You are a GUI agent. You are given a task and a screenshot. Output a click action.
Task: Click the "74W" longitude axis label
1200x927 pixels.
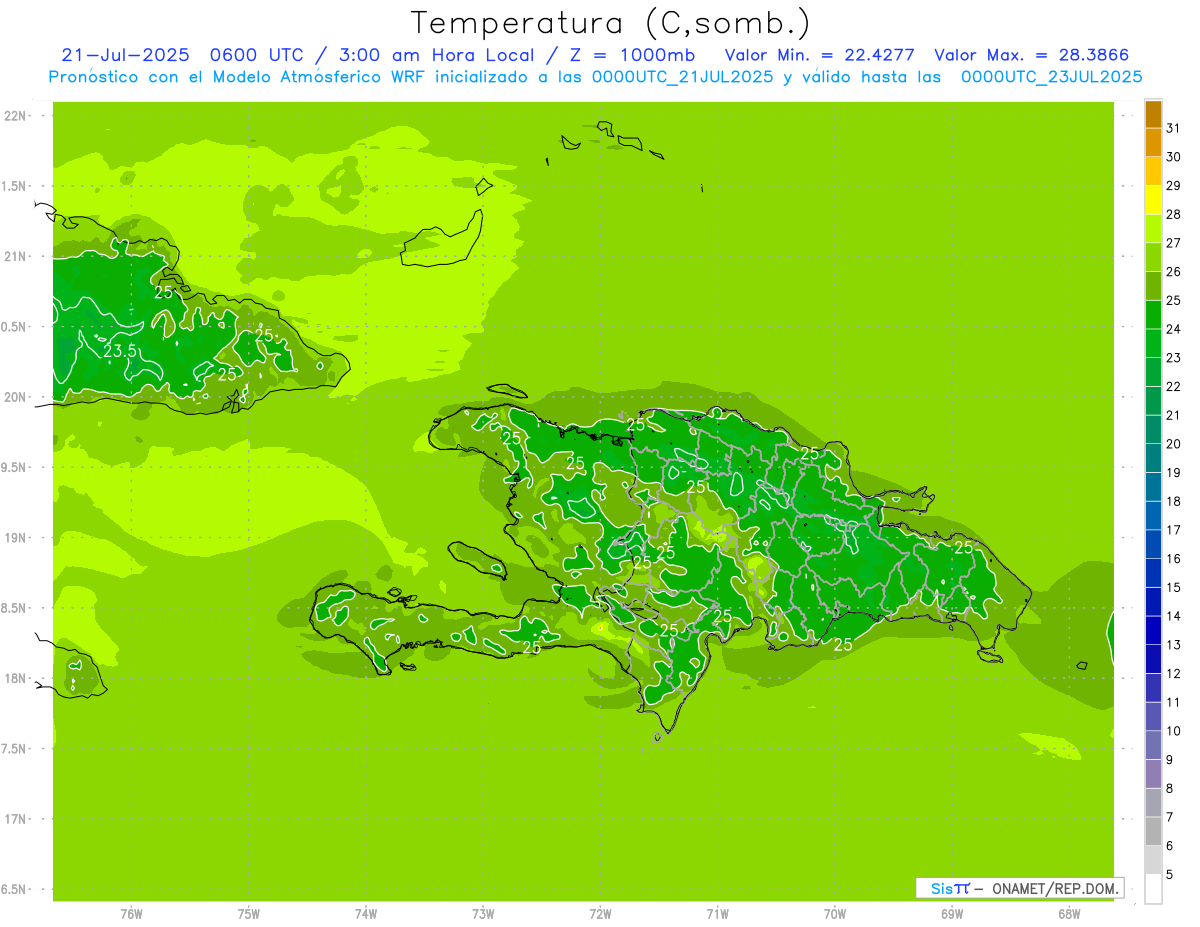coord(366,913)
